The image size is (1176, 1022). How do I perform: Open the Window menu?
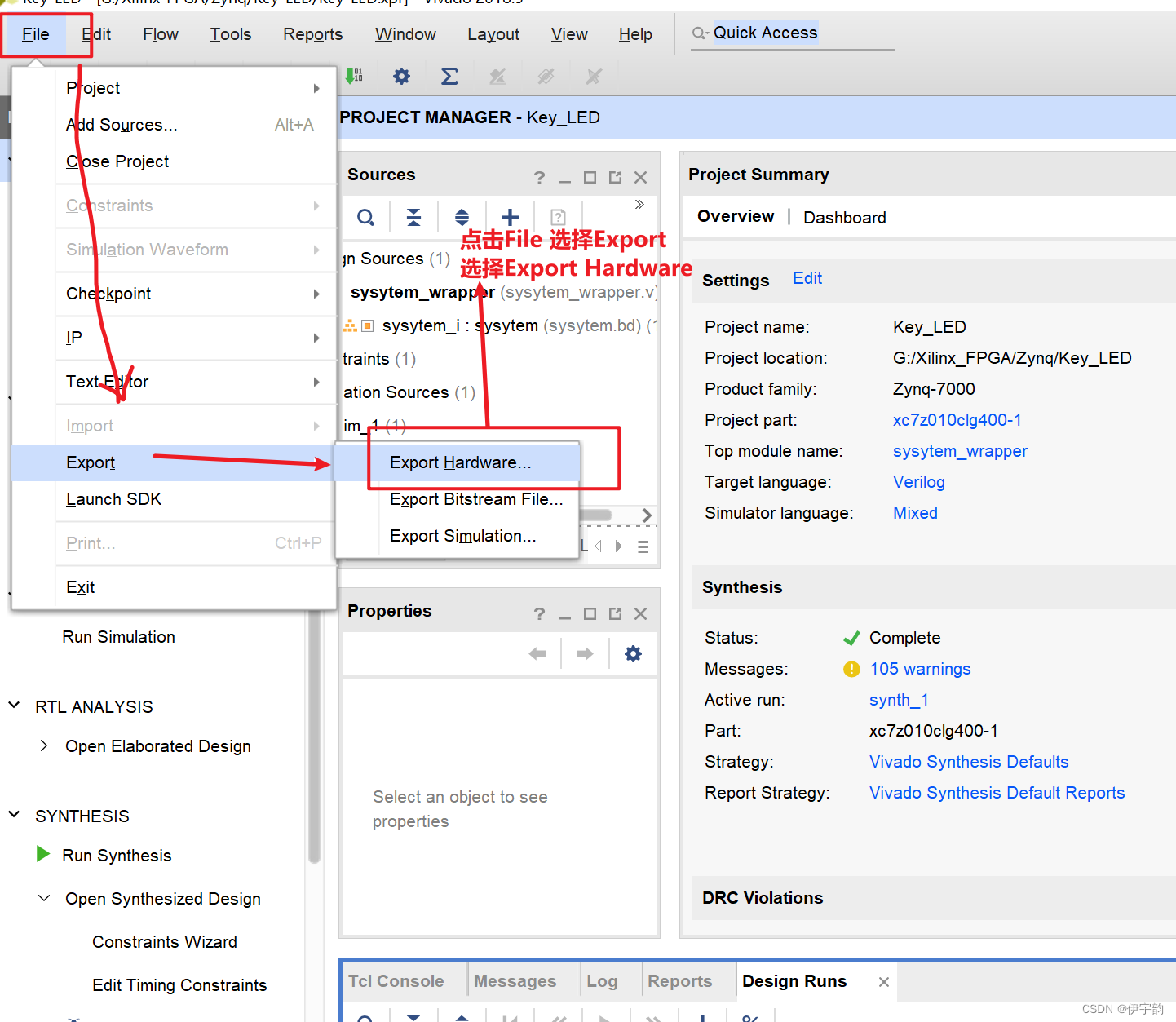405,34
